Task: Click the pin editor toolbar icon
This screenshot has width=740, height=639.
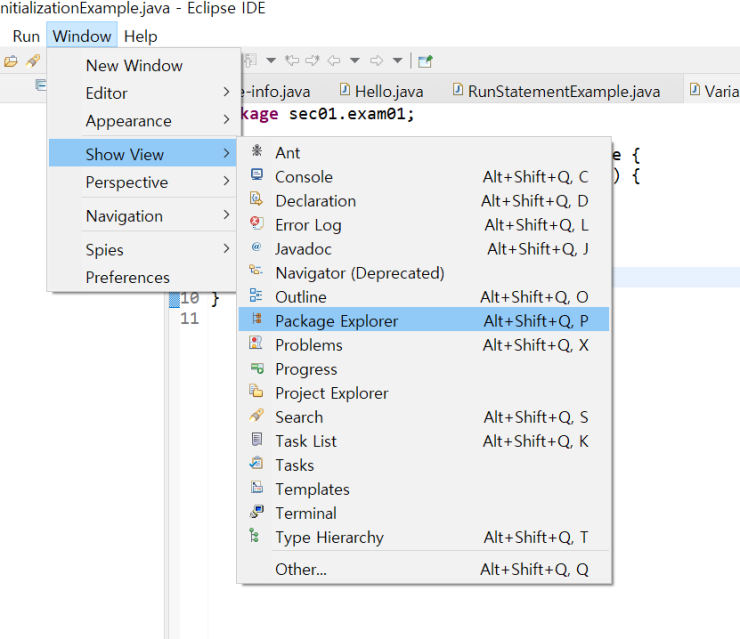Action: [x=425, y=61]
